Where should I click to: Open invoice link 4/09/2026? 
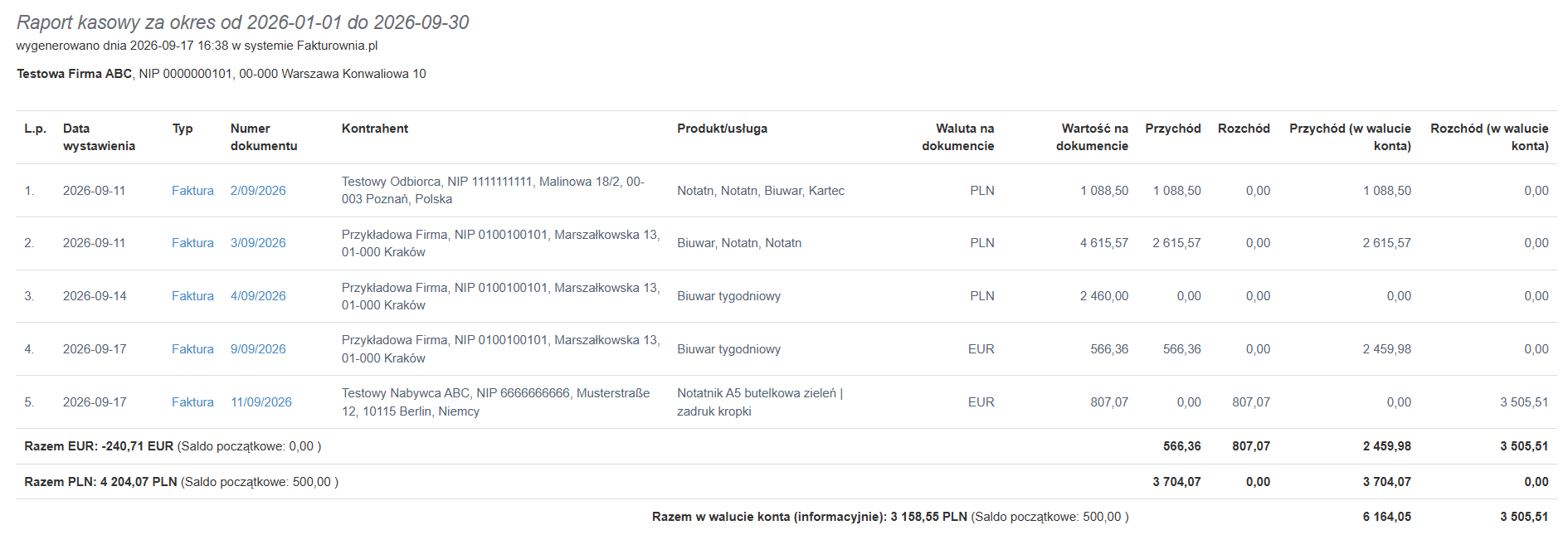click(x=258, y=296)
